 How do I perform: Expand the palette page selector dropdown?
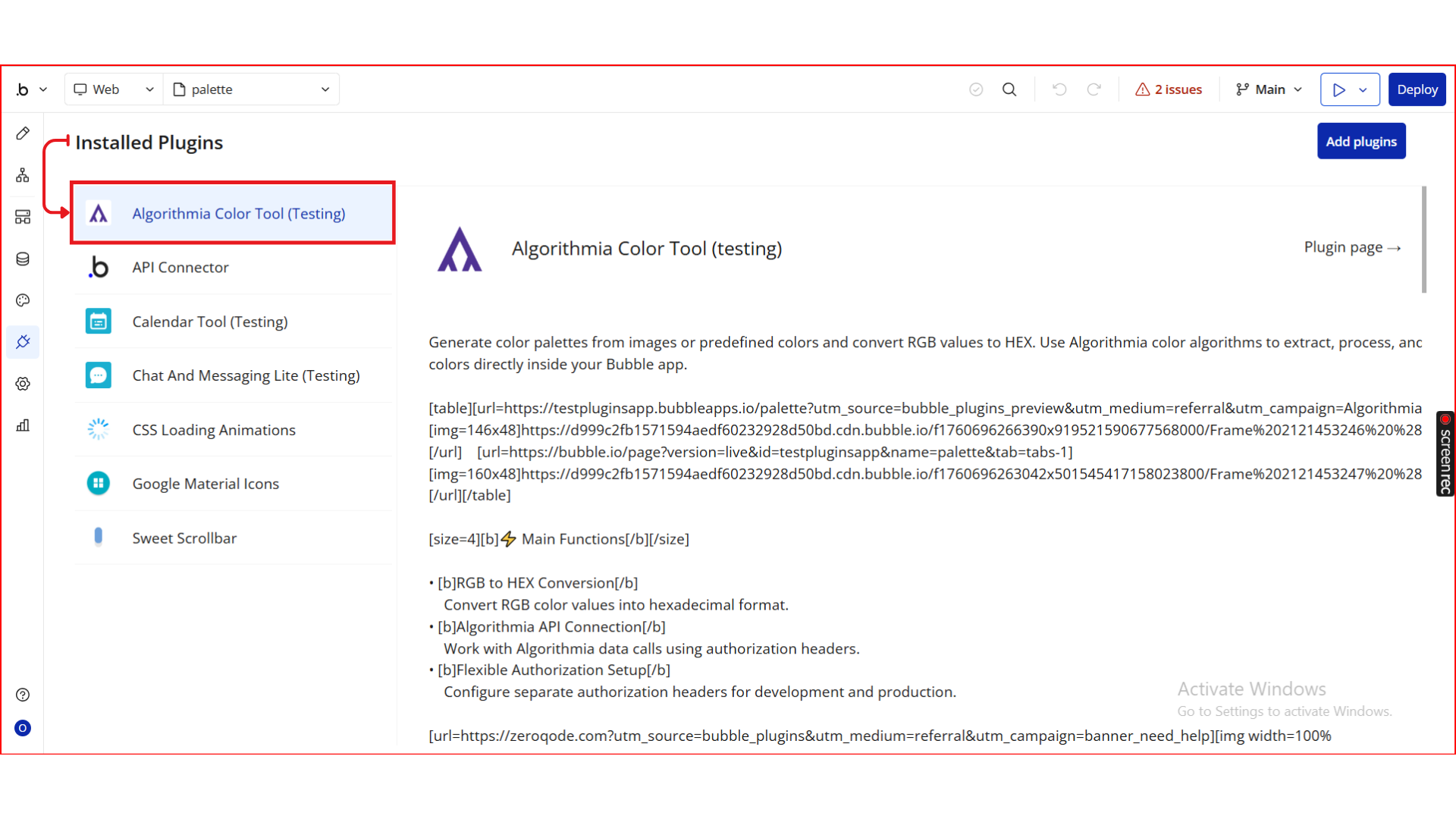tap(252, 89)
